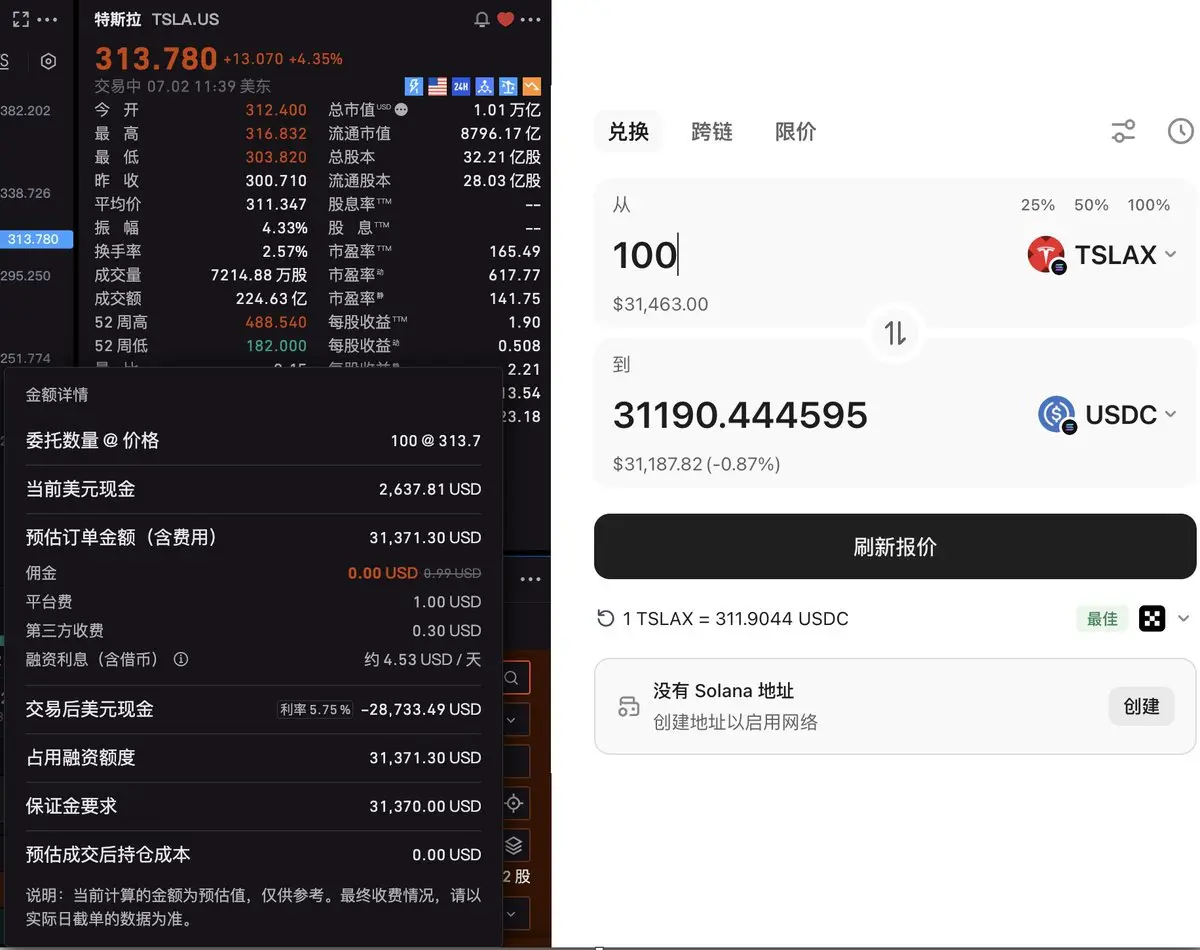
Task: Switch to the 限价 limit tab
Action: point(796,132)
